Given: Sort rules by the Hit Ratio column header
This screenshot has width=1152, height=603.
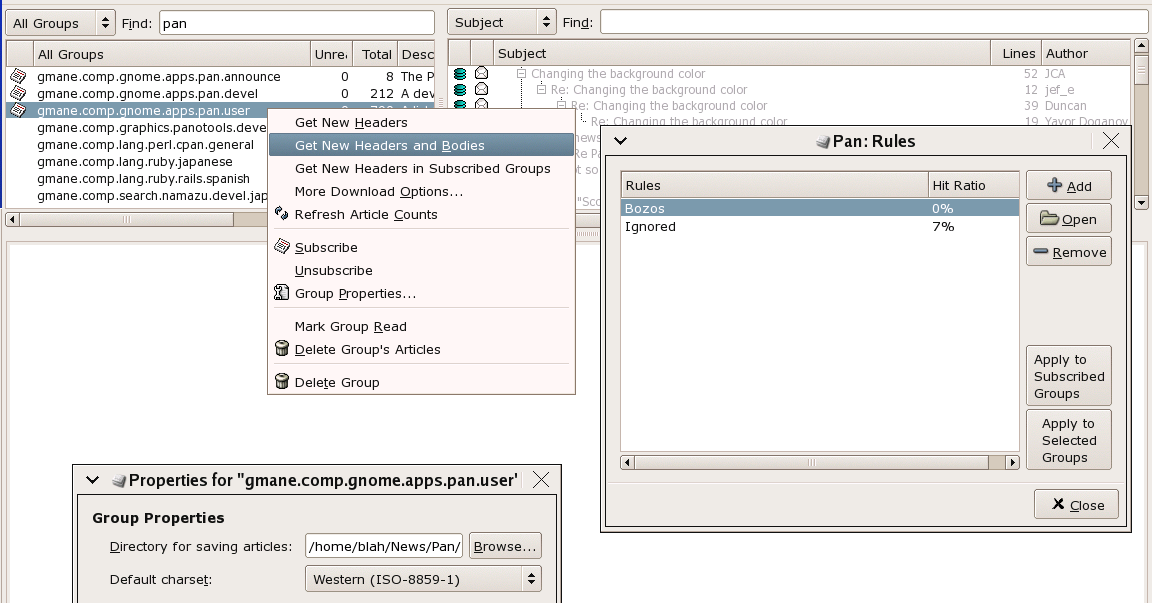Looking at the screenshot, I should point(973,185).
